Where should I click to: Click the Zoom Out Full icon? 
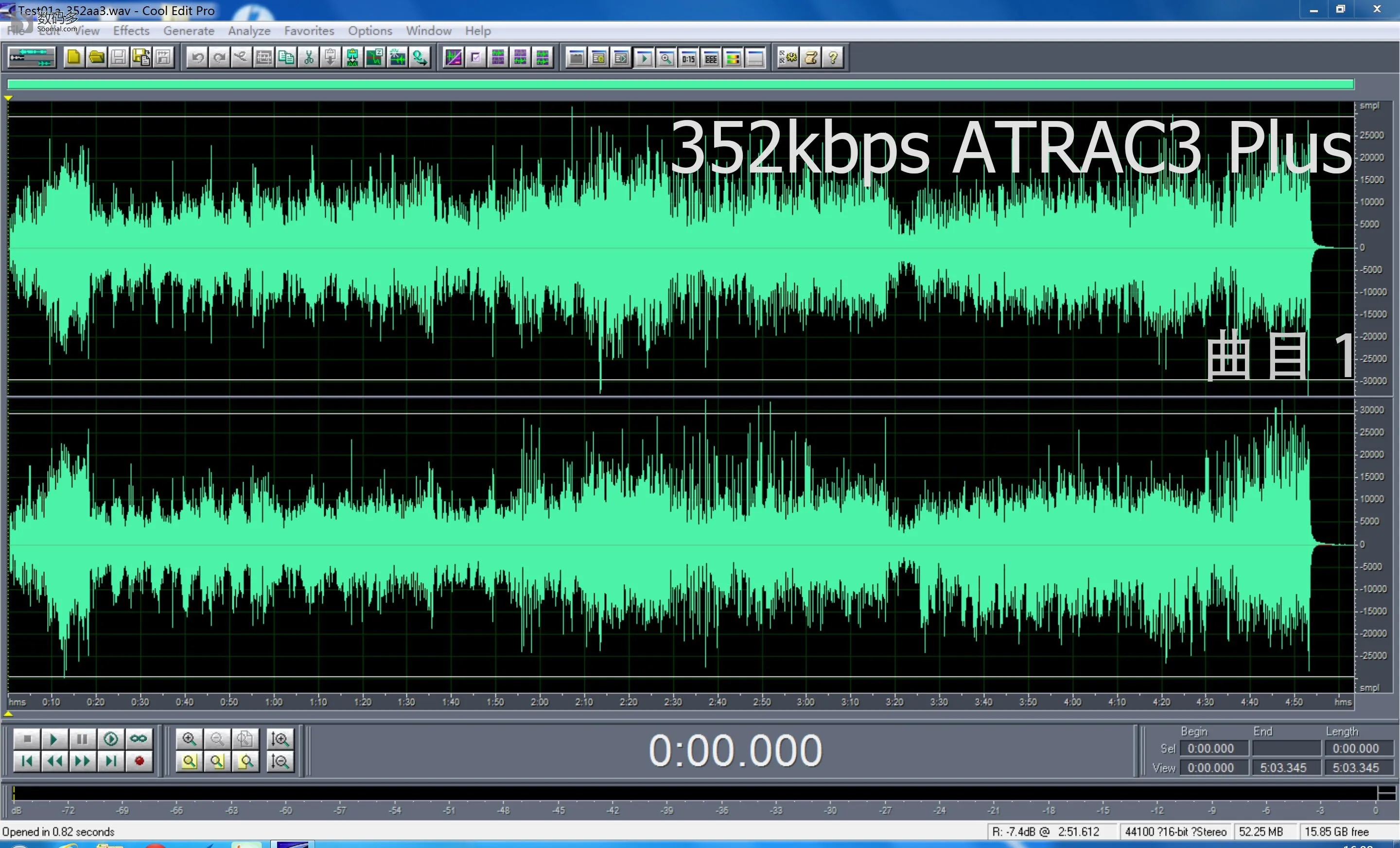tap(245, 739)
